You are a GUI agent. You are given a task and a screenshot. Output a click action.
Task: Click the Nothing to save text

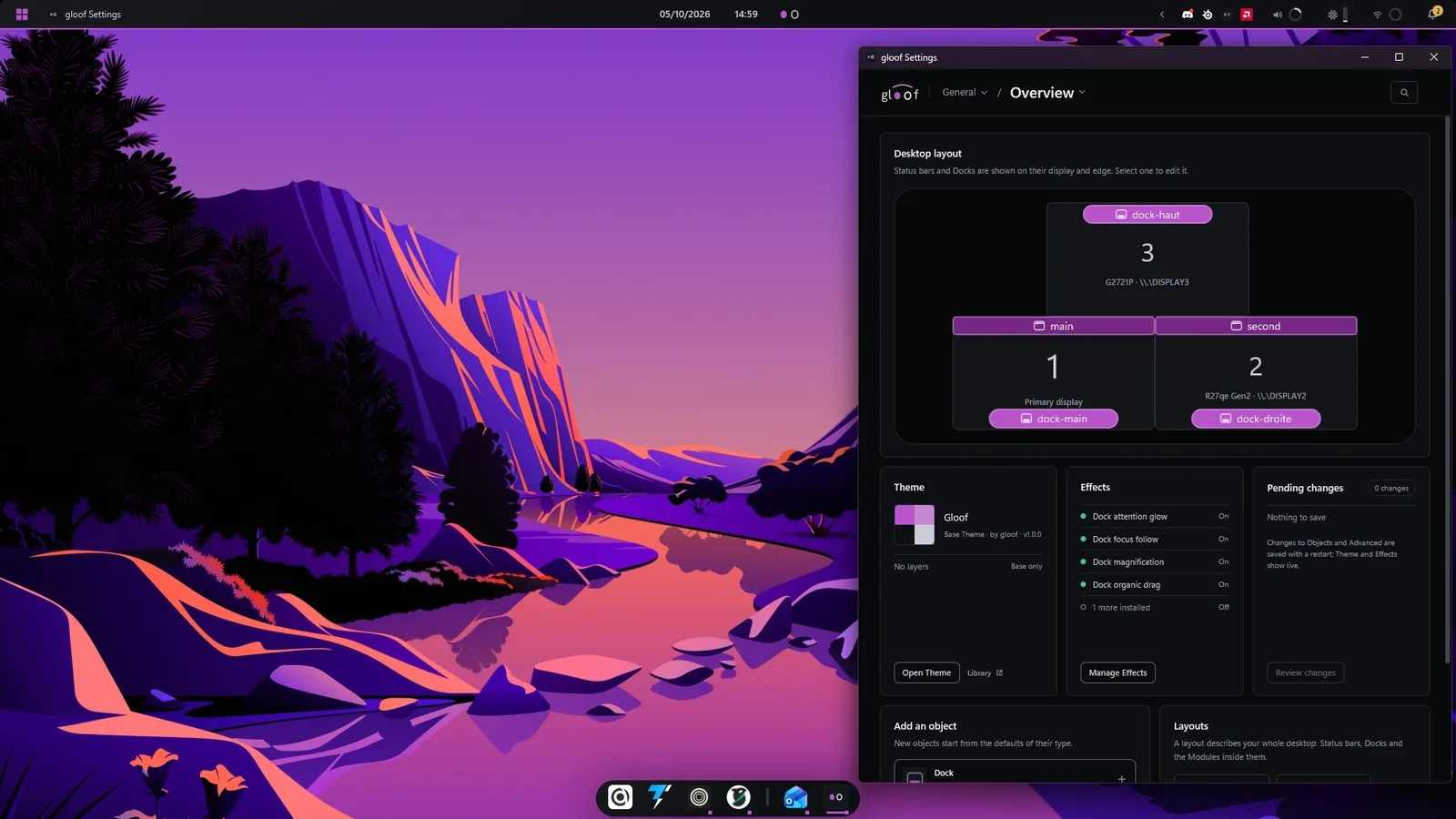[x=1296, y=518]
